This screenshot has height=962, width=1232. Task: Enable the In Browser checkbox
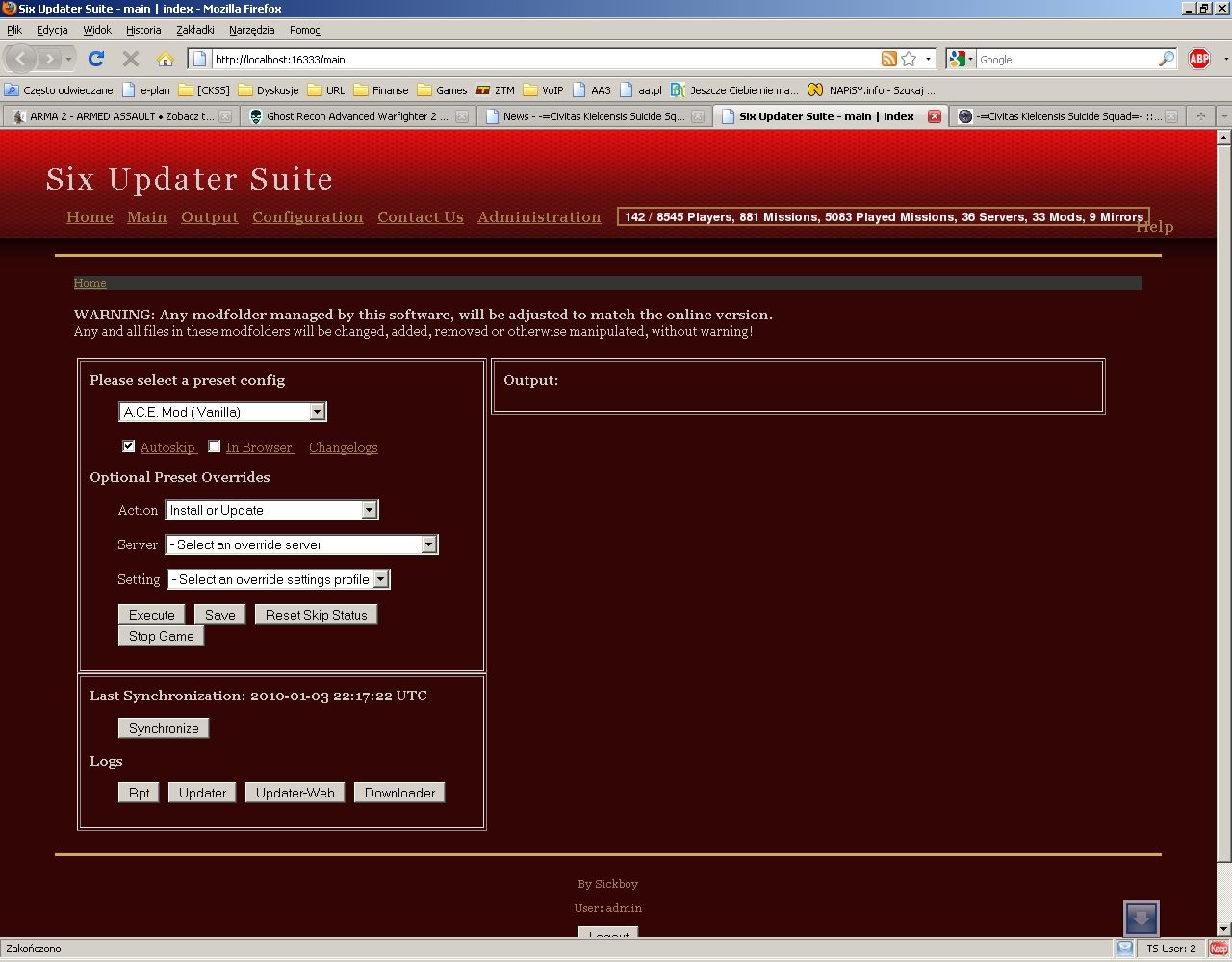pos(215,446)
